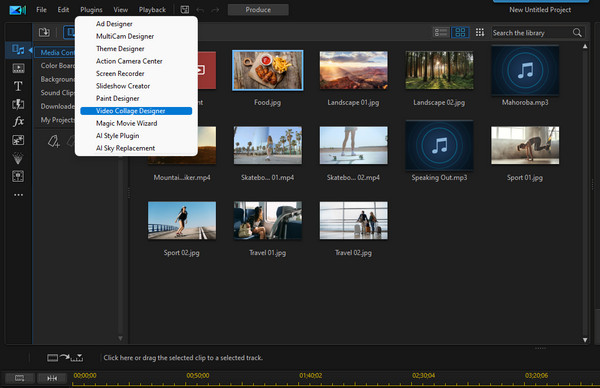Click library scrollbar down arrow
600x388 pixels.
585,340
